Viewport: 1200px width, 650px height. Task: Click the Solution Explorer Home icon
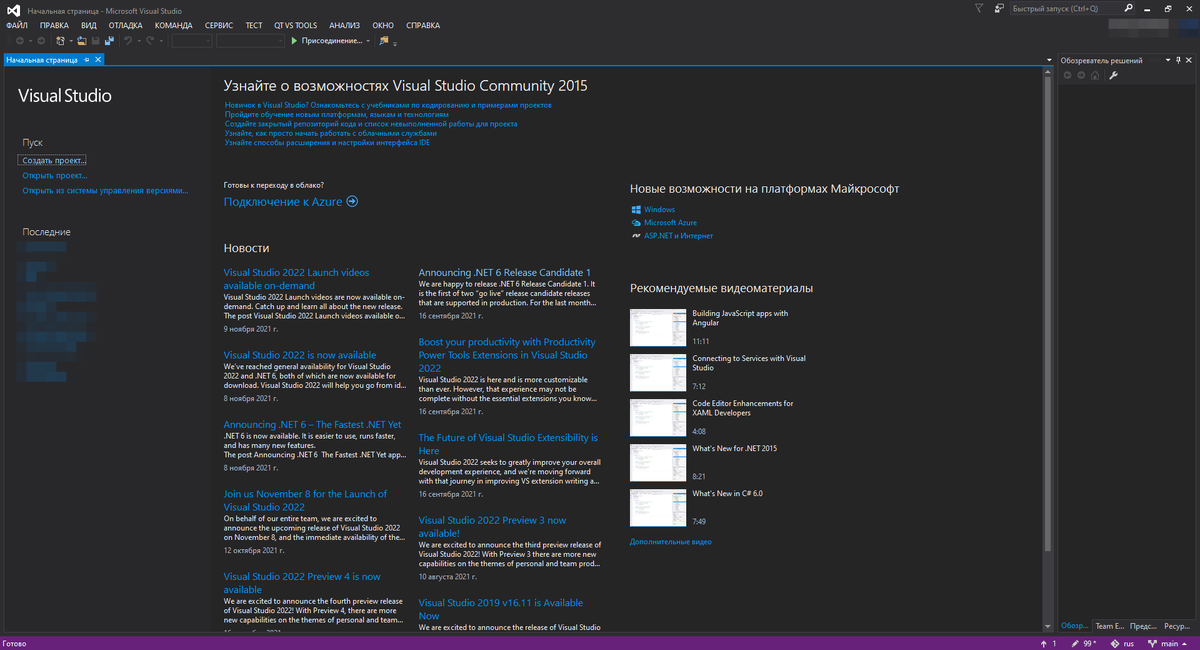[1095, 75]
